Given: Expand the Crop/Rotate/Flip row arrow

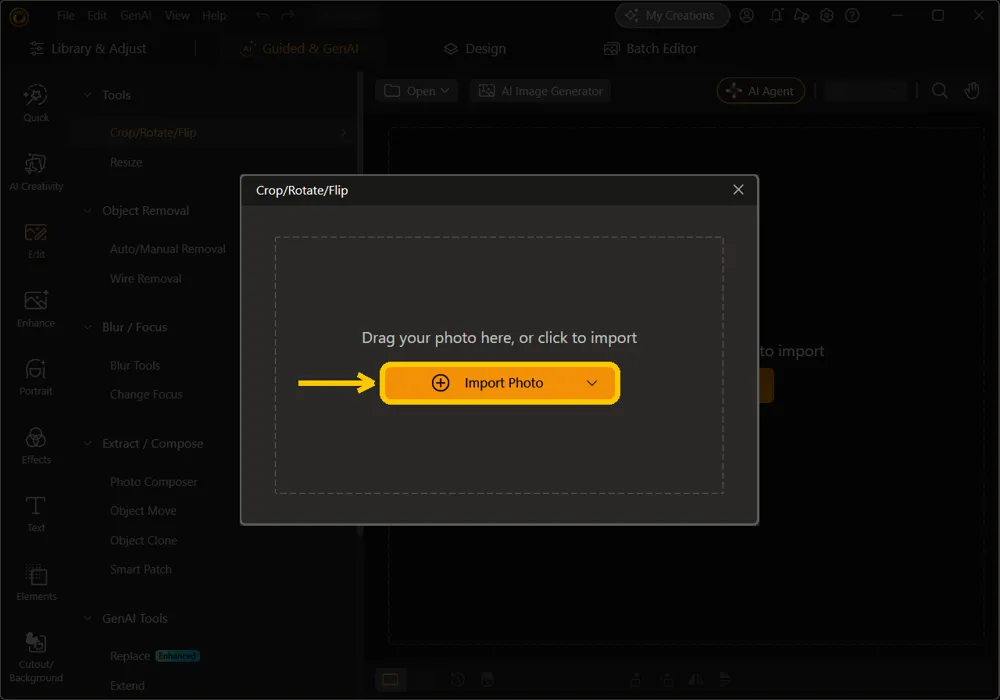Looking at the screenshot, I should [343, 133].
